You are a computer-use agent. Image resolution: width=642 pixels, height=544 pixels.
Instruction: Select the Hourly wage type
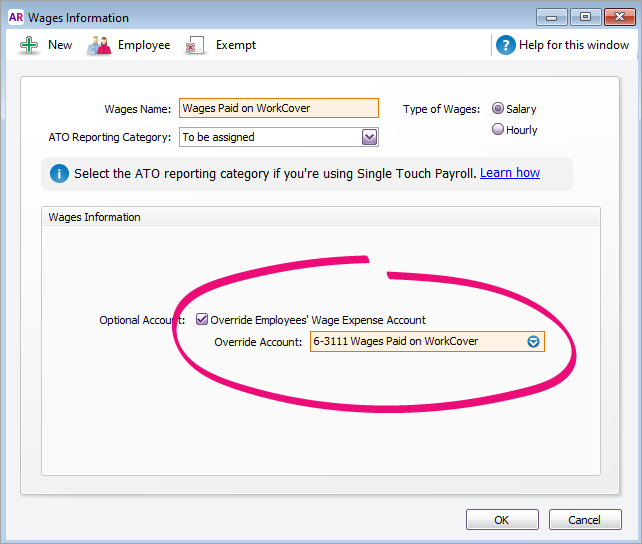pyautogui.click(x=498, y=130)
